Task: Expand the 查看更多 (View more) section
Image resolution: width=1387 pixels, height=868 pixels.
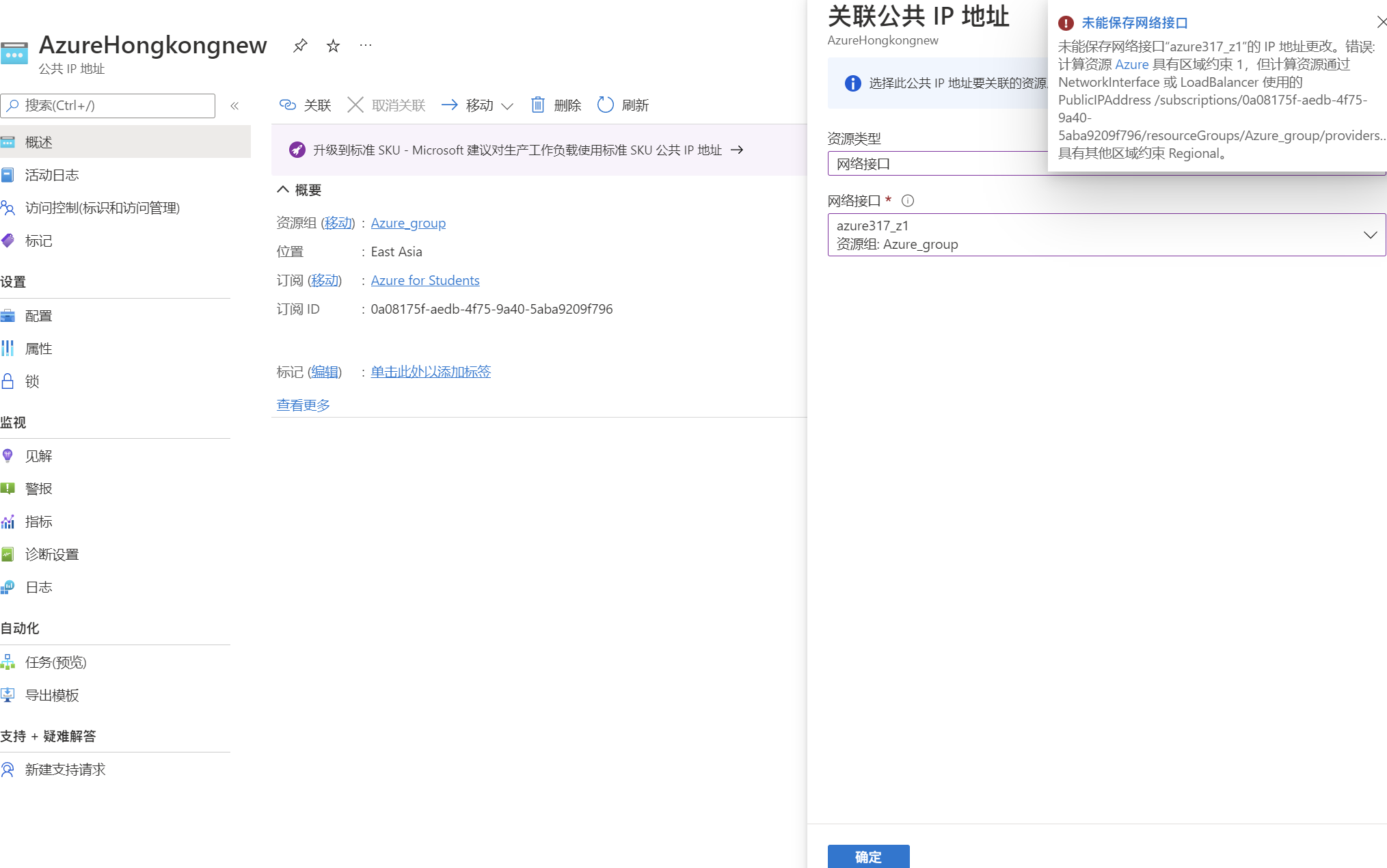Action: click(302, 403)
